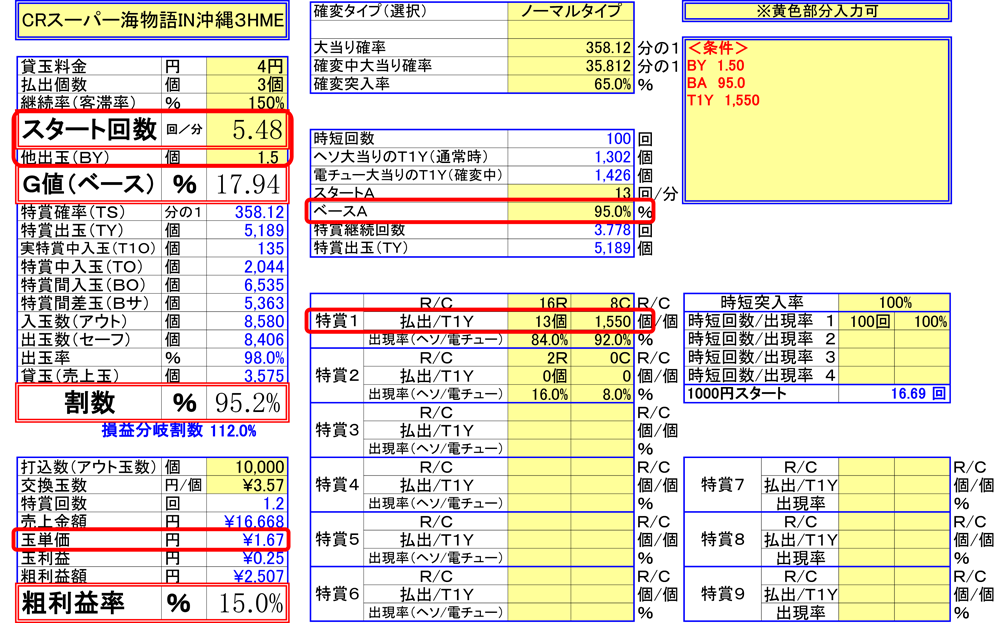Click the 特賞2 出現率 cell showing 8.0%
Viewport: 1000px width, 623px height.
[x=602, y=394]
